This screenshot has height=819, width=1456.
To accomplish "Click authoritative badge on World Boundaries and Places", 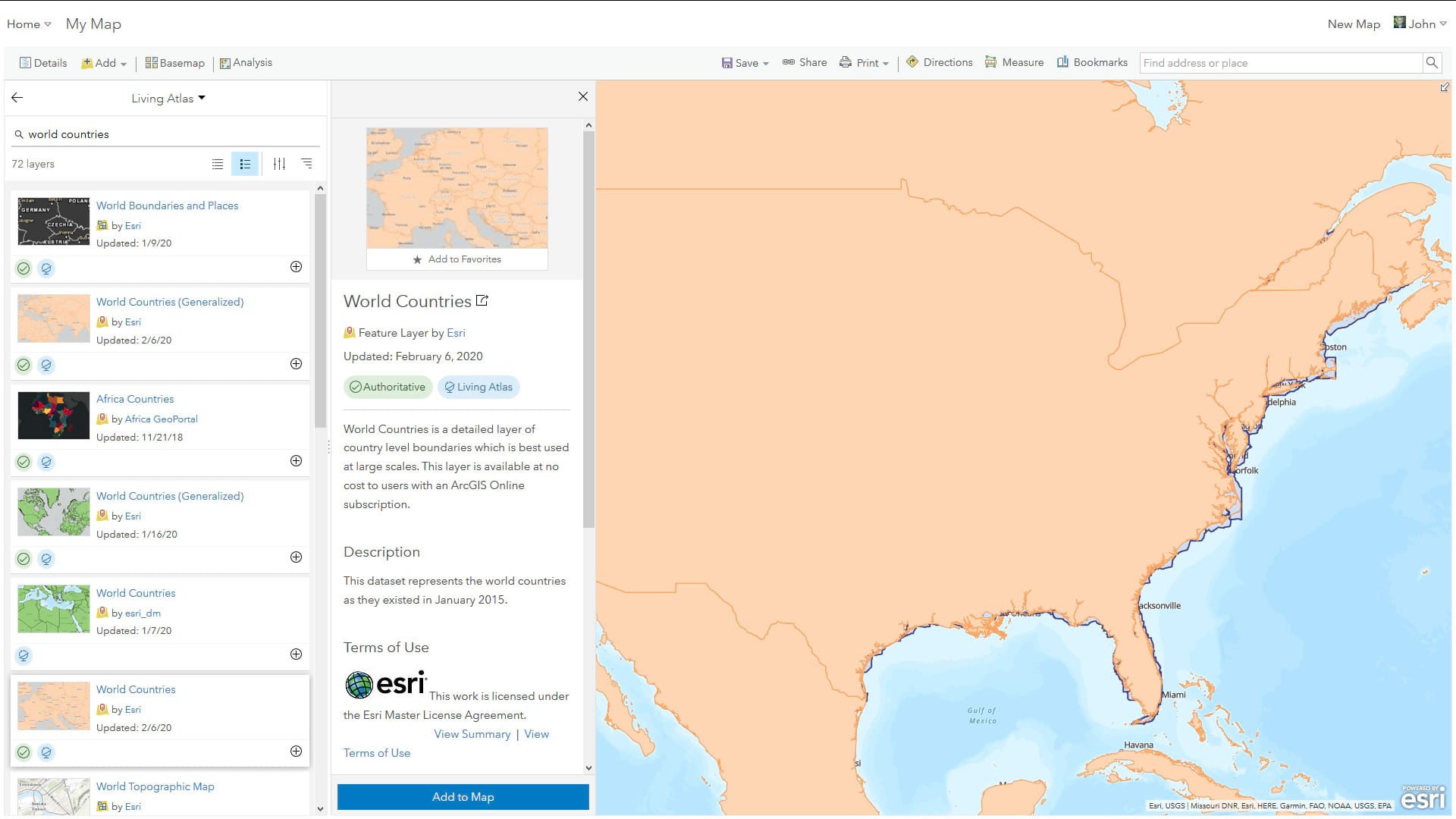I will click(24, 268).
